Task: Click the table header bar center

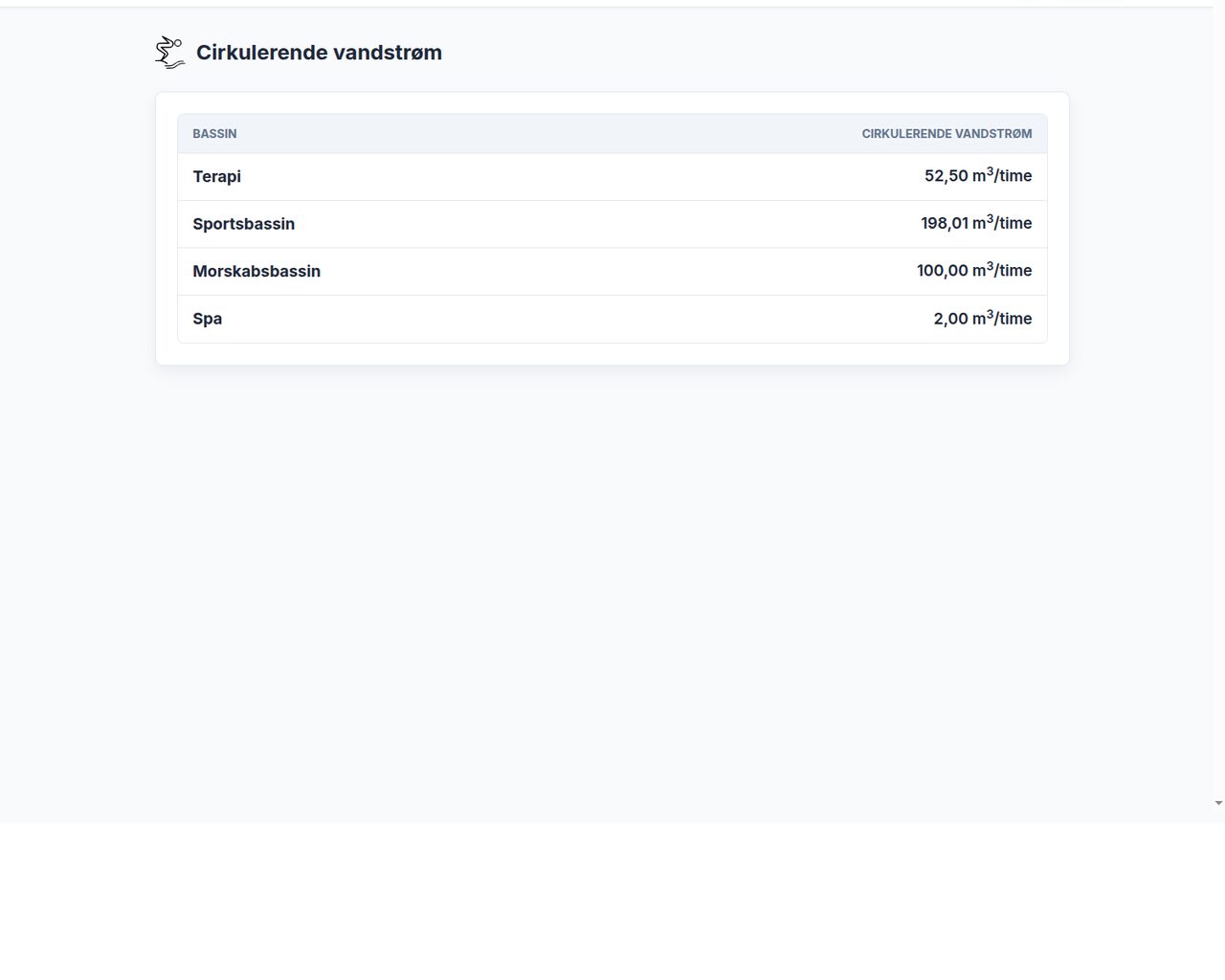Action: (612, 134)
